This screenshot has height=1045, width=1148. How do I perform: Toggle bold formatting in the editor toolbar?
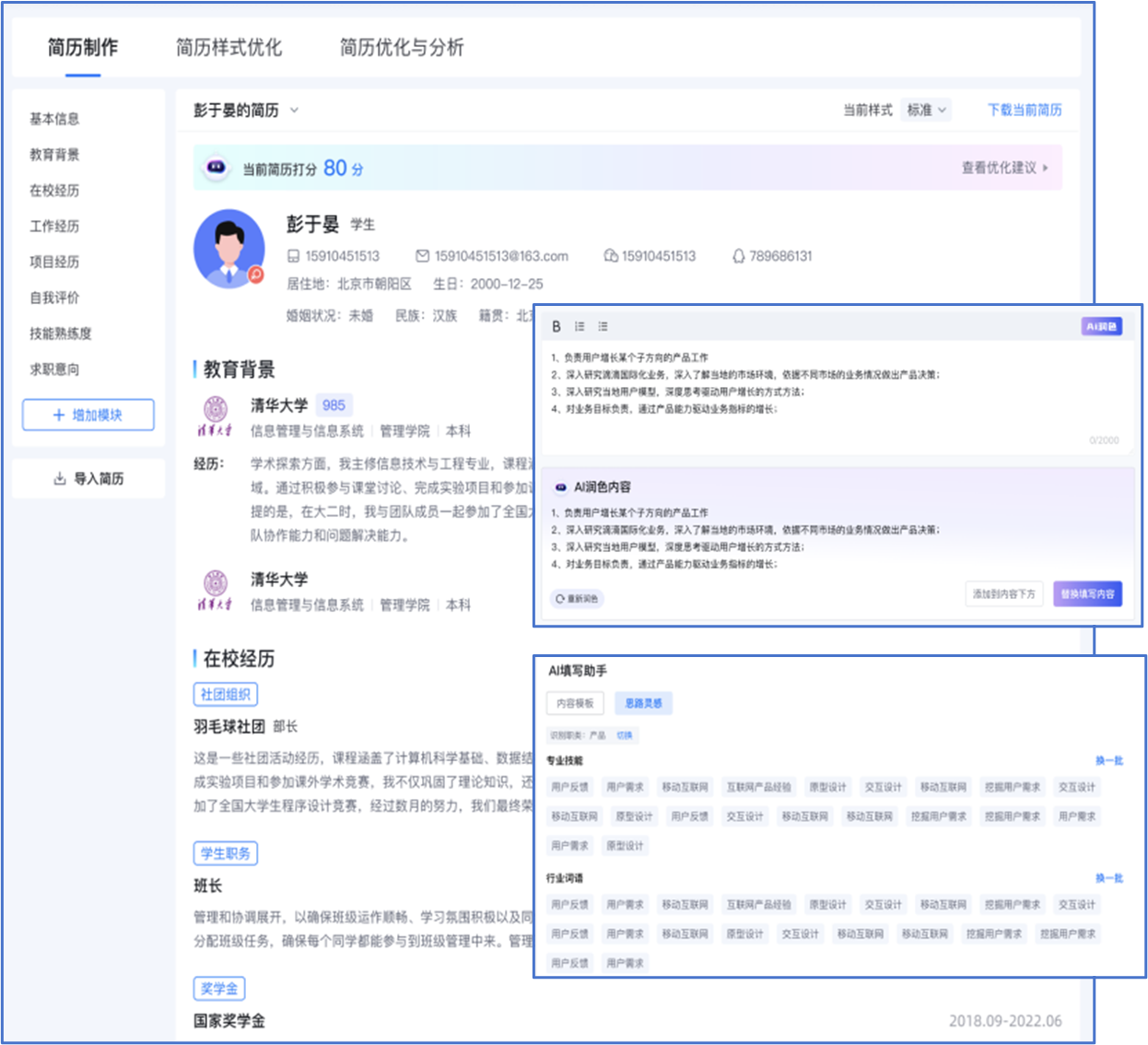pos(556,326)
